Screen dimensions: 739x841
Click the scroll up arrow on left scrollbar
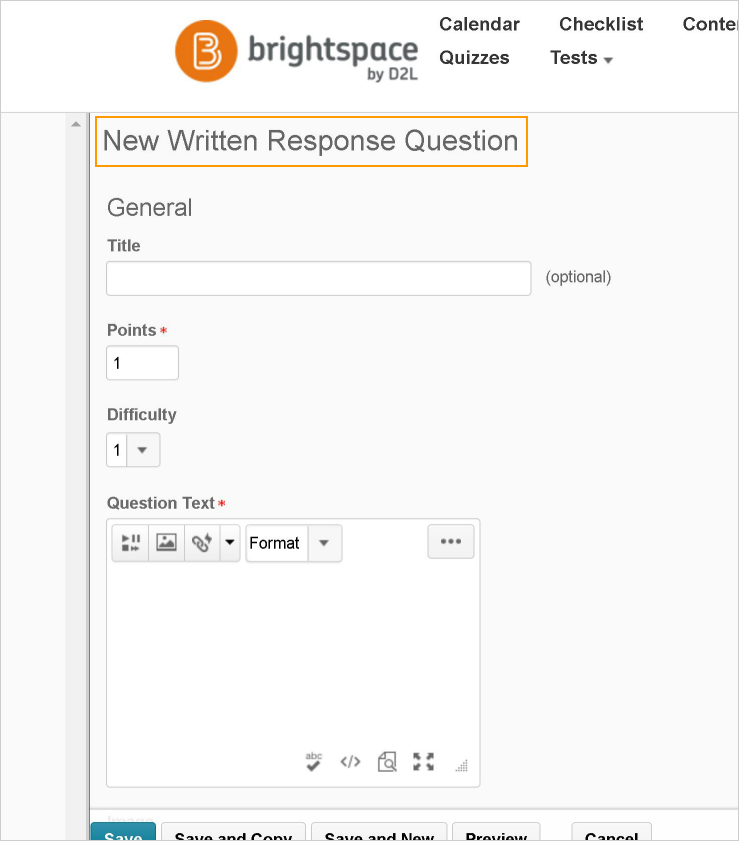pyautogui.click(x=75, y=125)
